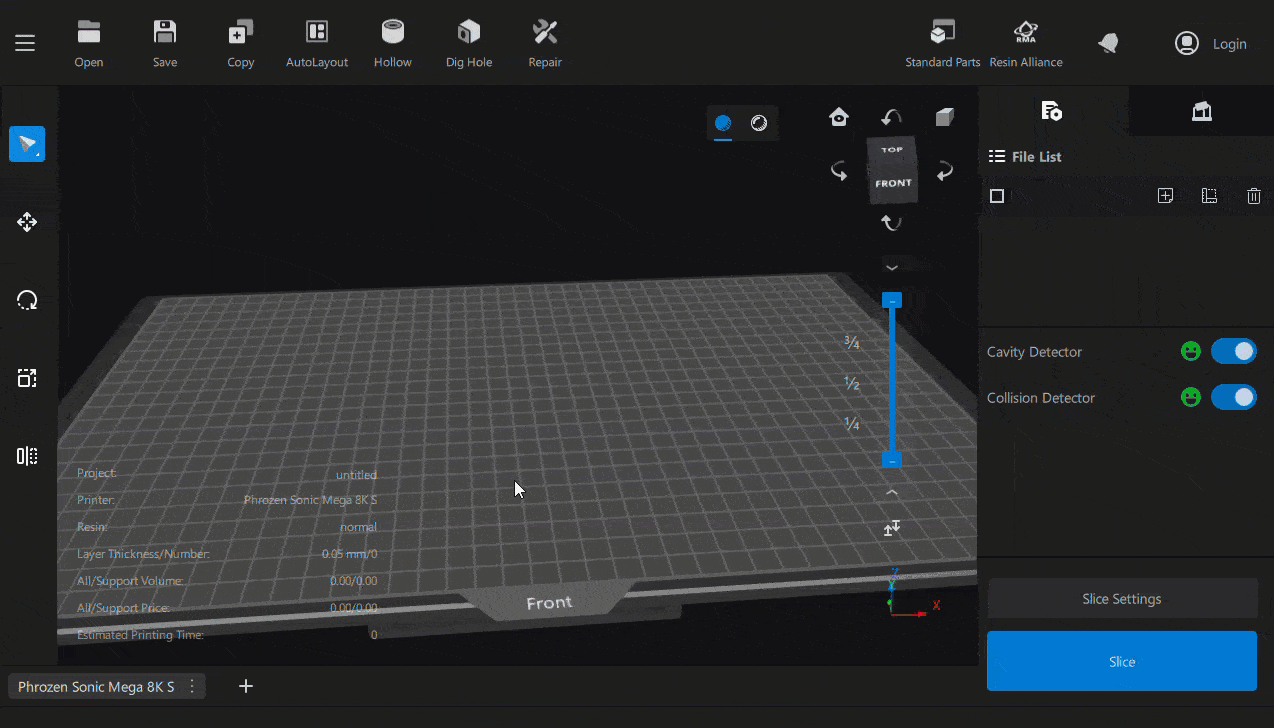Screen dimensions: 1274x728
Task: Select the Rotate tool in left sidebar
Action: coord(27,300)
